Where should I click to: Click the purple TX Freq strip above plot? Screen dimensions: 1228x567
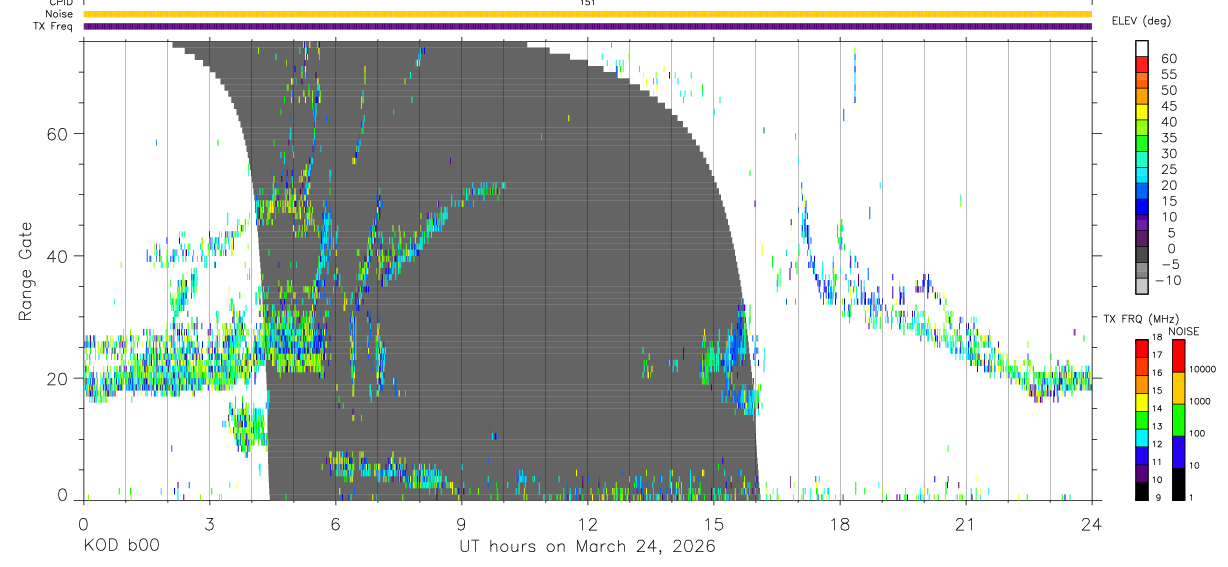[x=587, y=26]
